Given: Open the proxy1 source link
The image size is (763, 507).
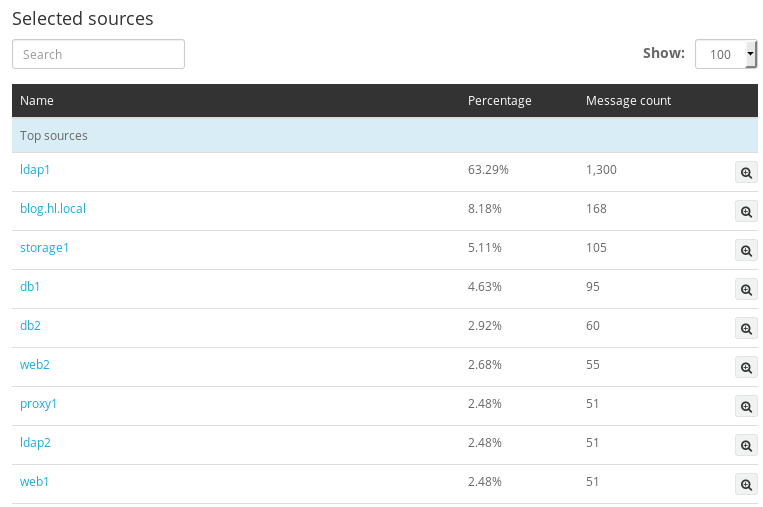Looking at the screenshot, I should (x=38, y=404).
